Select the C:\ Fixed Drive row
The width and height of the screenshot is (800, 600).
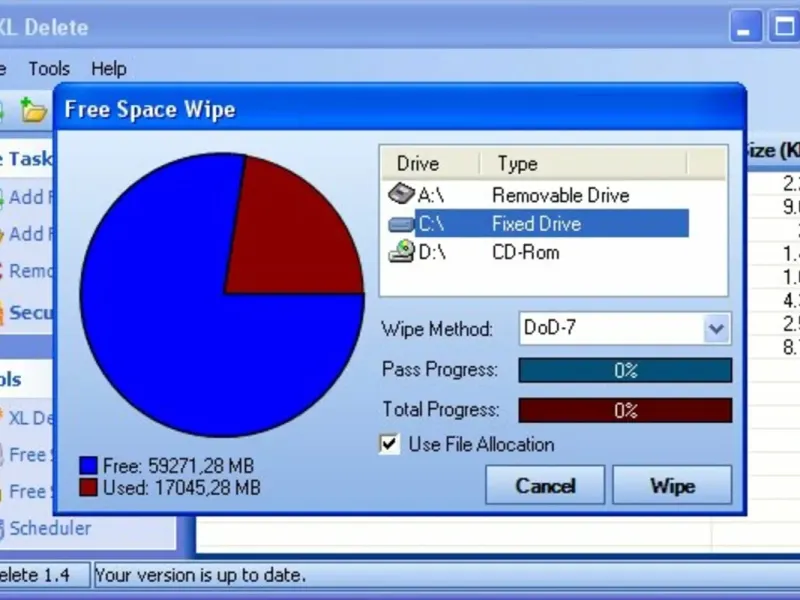[x=538, y=223]
